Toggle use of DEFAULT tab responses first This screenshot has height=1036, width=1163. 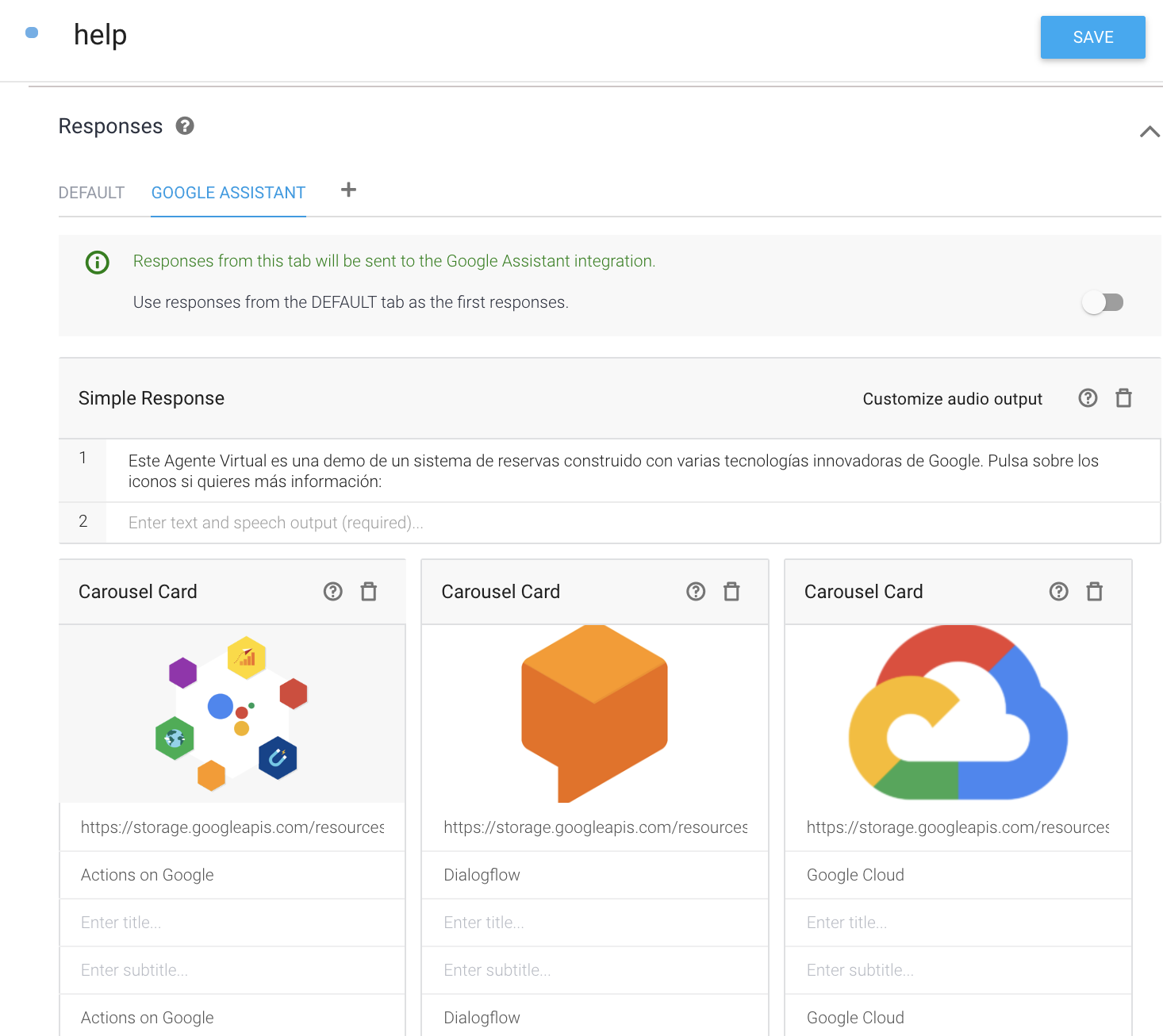coord(1103,302)
